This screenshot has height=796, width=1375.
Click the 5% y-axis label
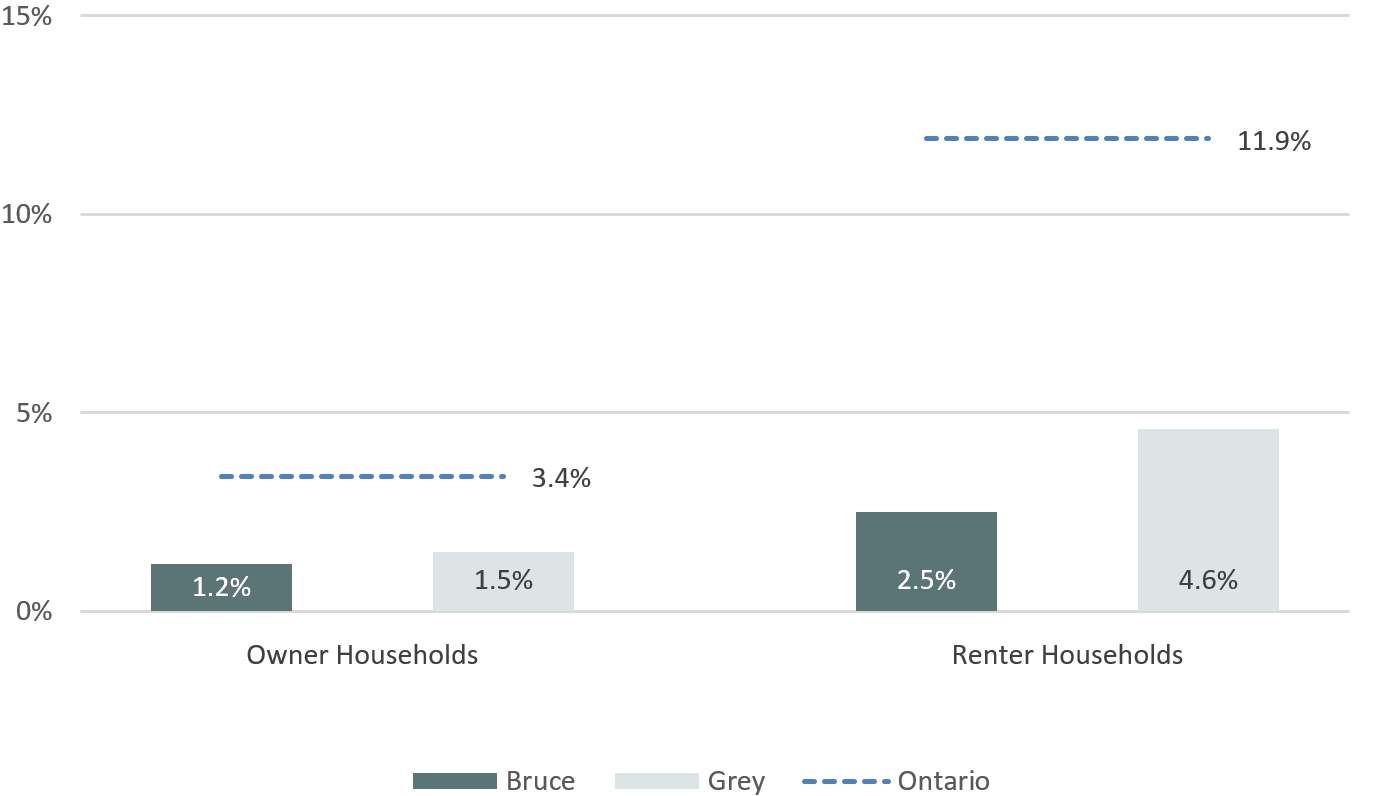coord(33,413)
